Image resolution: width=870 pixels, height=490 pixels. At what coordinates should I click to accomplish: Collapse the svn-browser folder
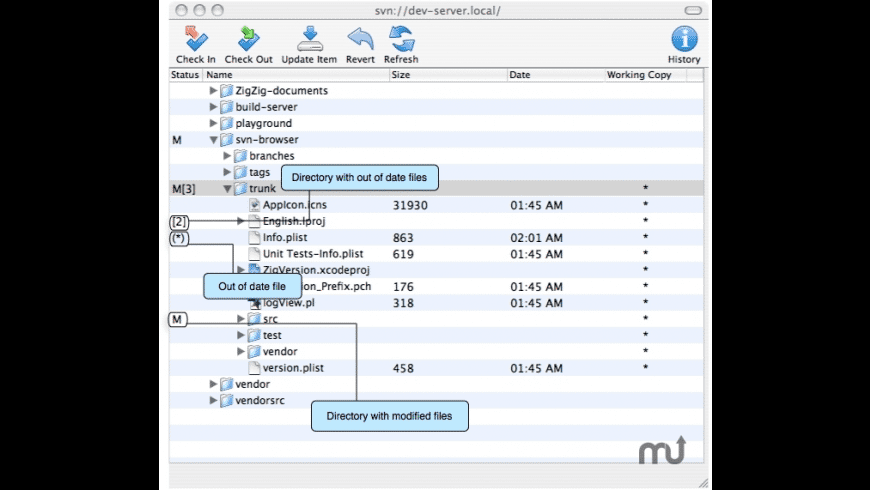point(213,140)
